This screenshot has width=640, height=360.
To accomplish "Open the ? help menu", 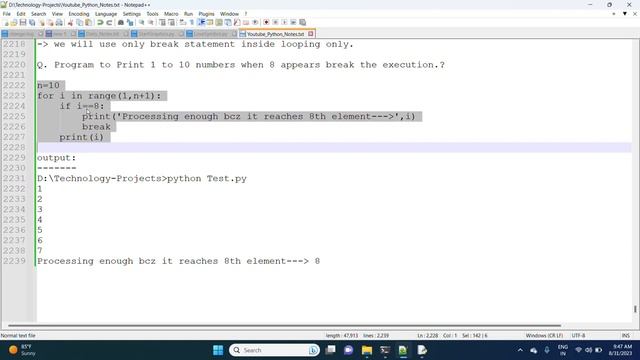I will pos(246,14).
